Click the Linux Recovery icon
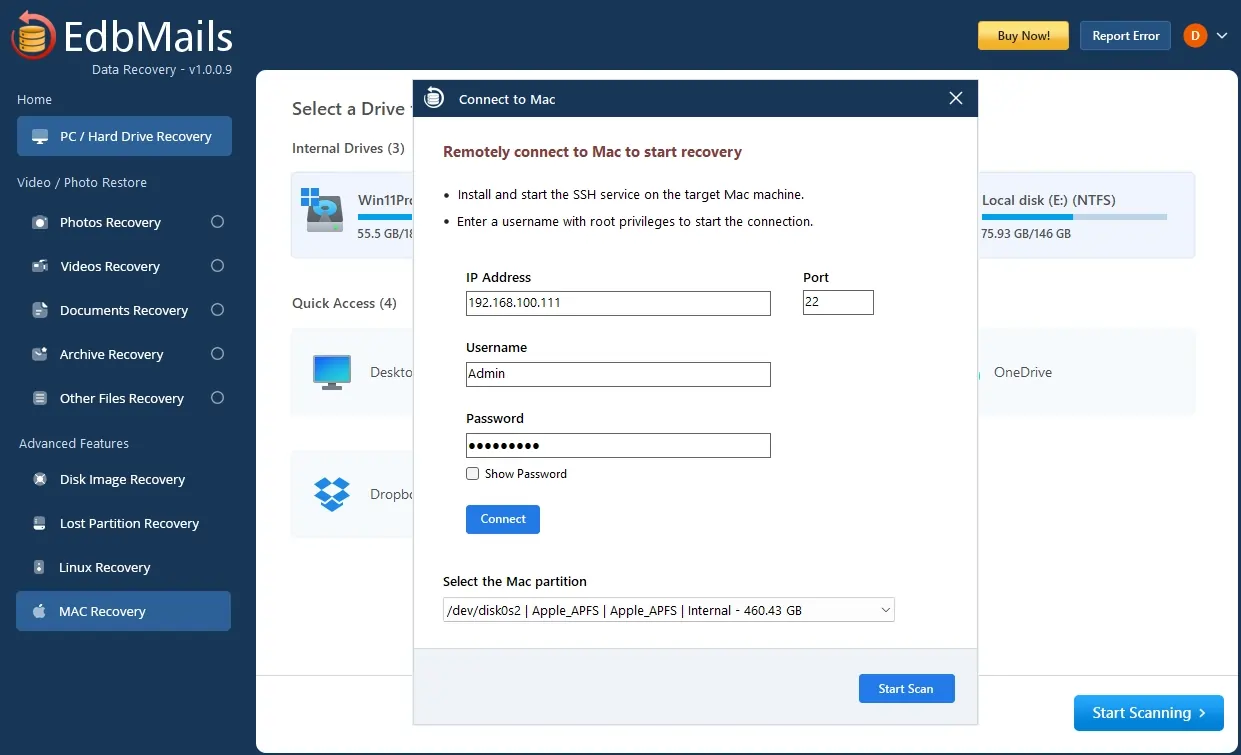The height and width of the screenshot is (755, 1241). click(40, 568)
